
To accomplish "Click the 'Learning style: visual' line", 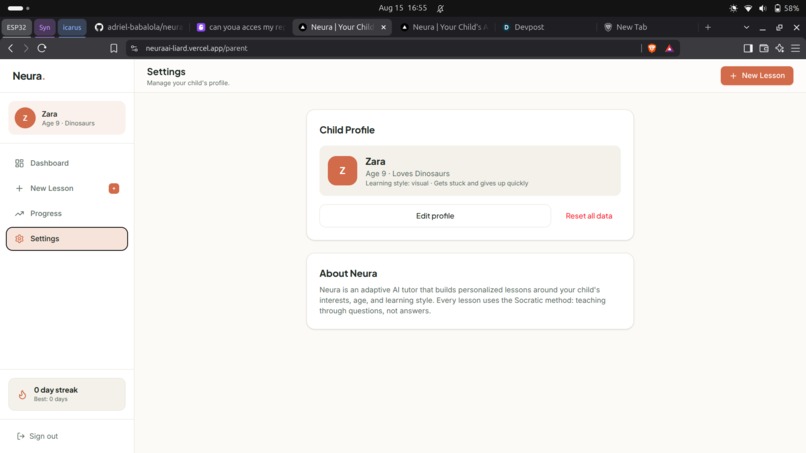I will pyautogui.click(x=447, y=183).
